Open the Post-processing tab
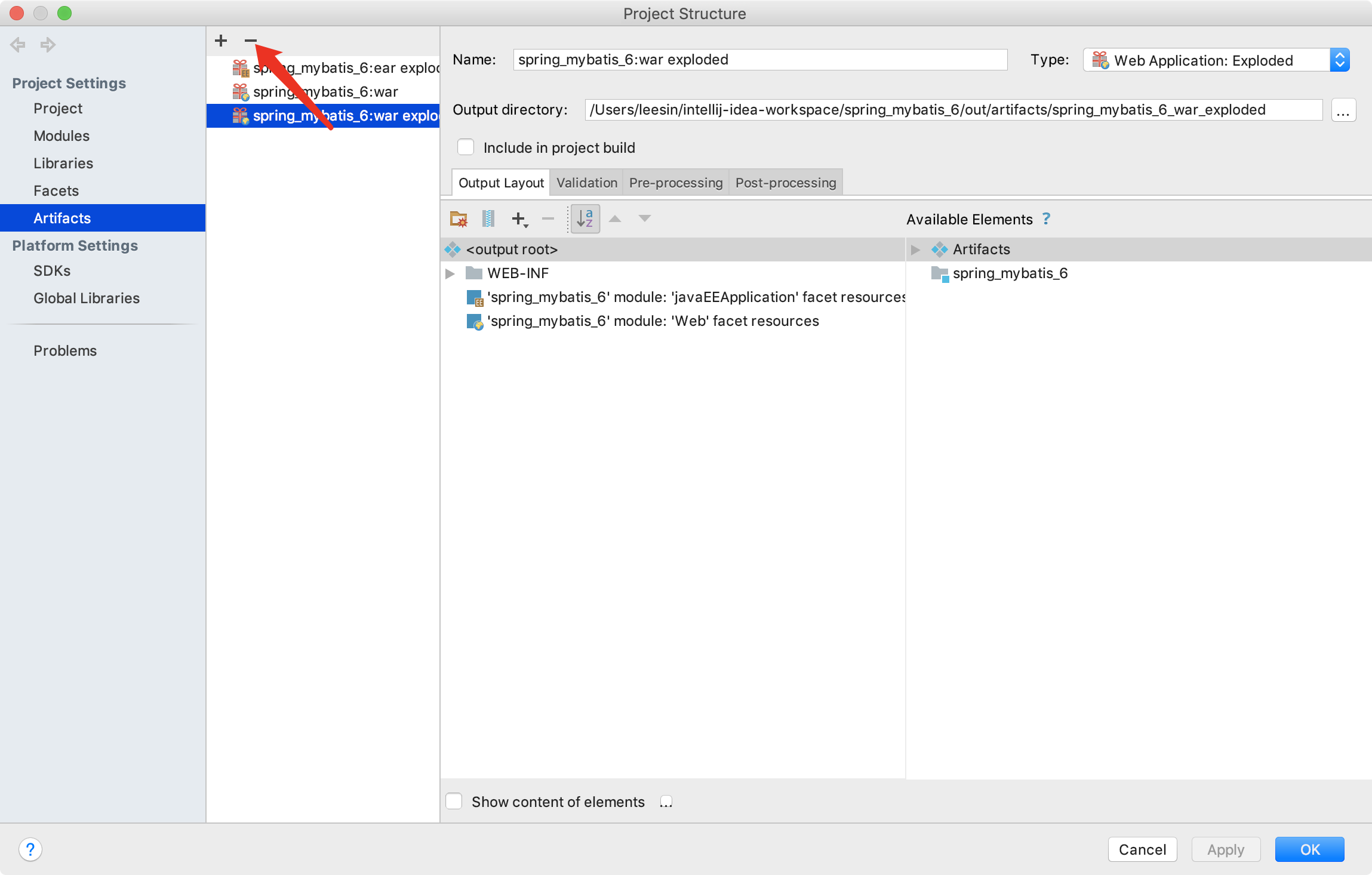The width and height of the screenshot is (1372, 875). click(785, 183)
